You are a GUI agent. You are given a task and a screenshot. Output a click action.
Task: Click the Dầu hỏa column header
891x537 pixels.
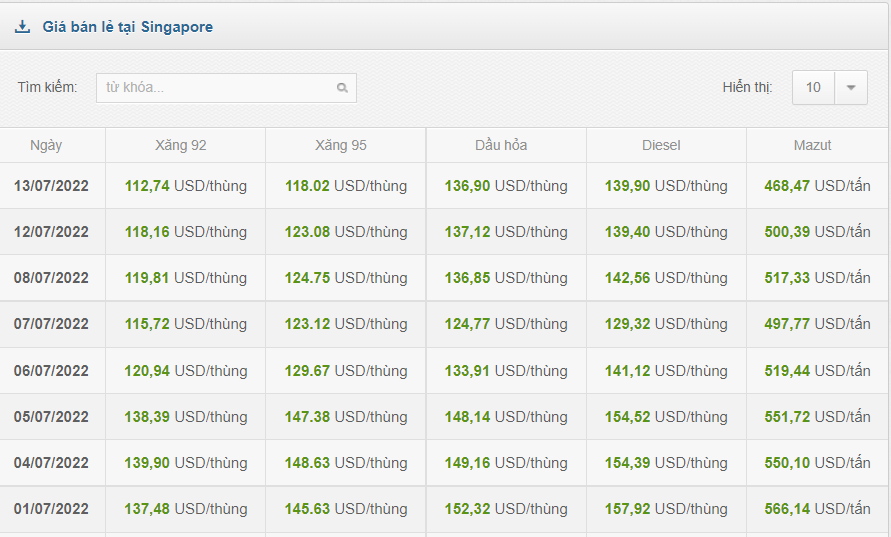501,145
